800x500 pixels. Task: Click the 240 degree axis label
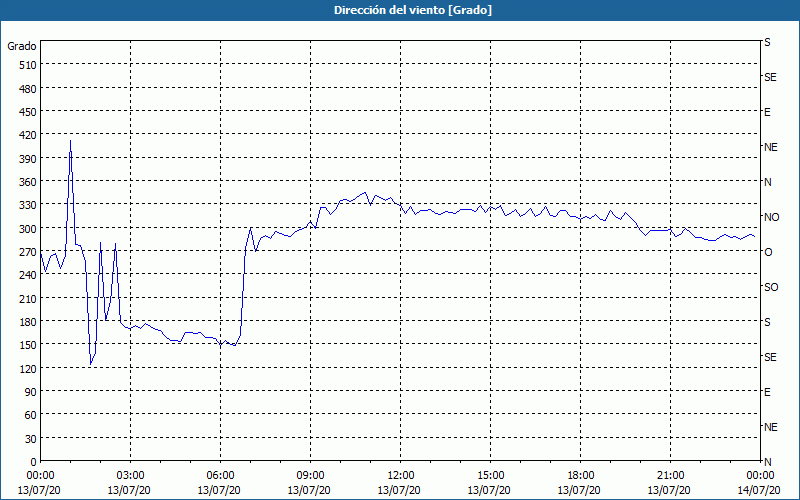tap(29, 275)
